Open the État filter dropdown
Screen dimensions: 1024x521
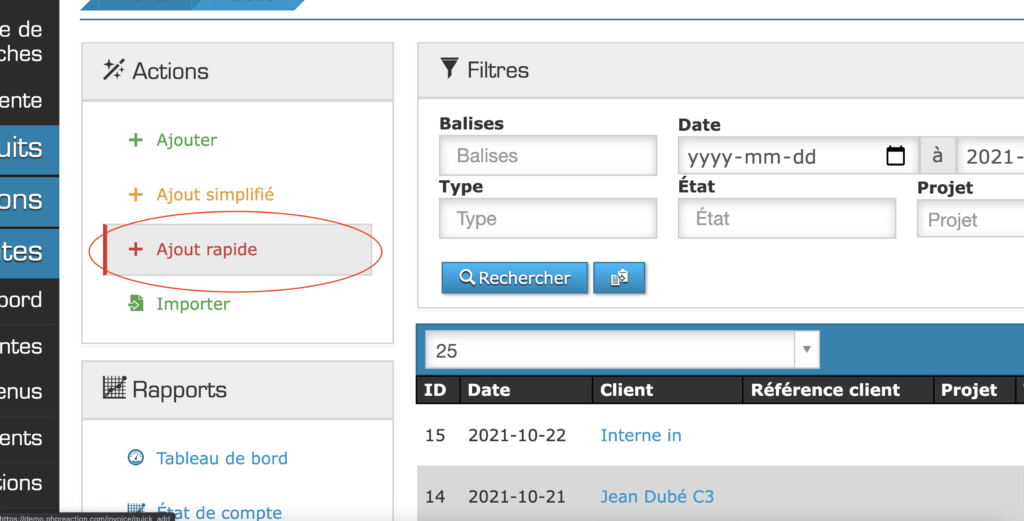point(786,219)
